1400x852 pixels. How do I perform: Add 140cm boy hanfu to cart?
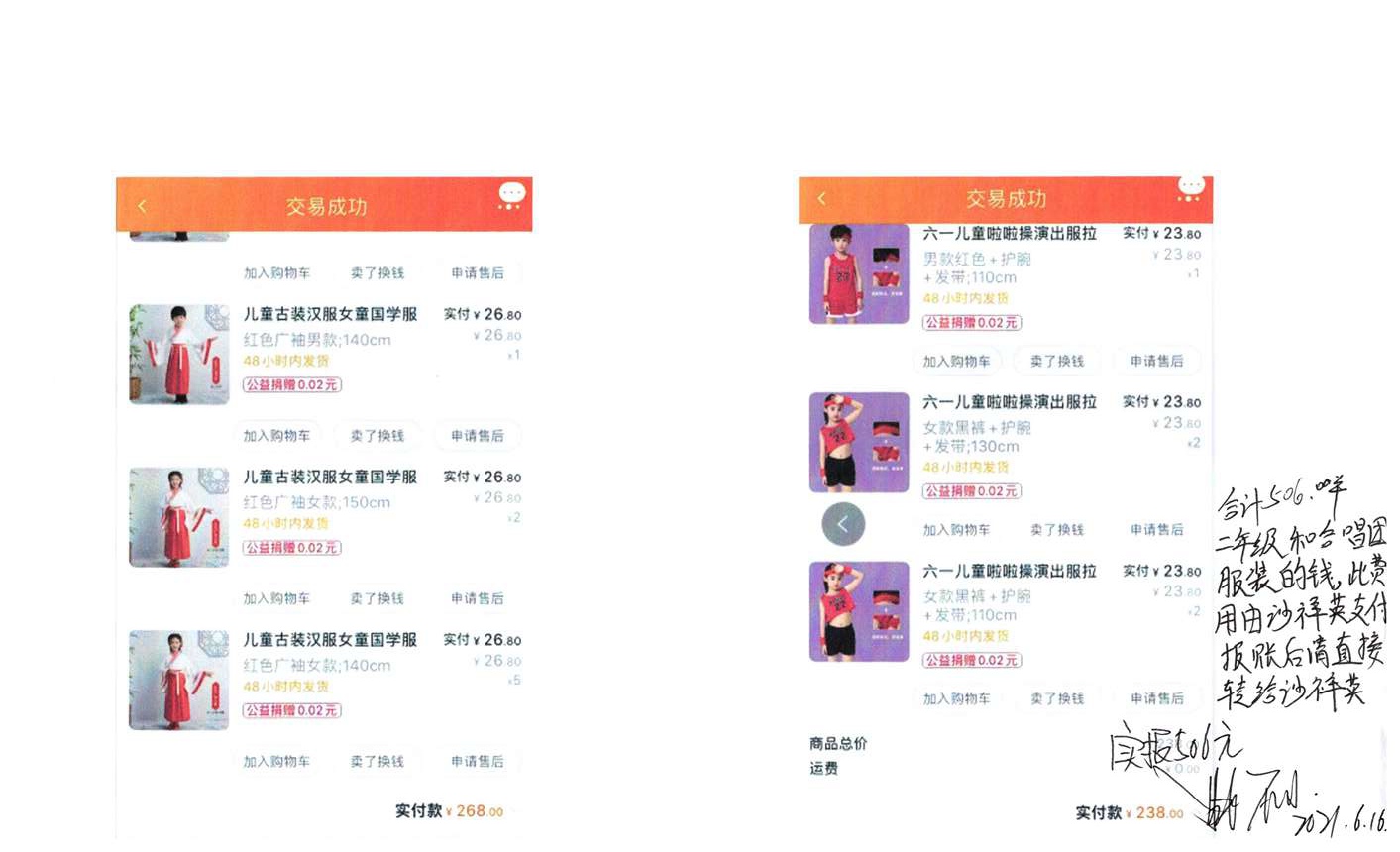pos(276,436)
